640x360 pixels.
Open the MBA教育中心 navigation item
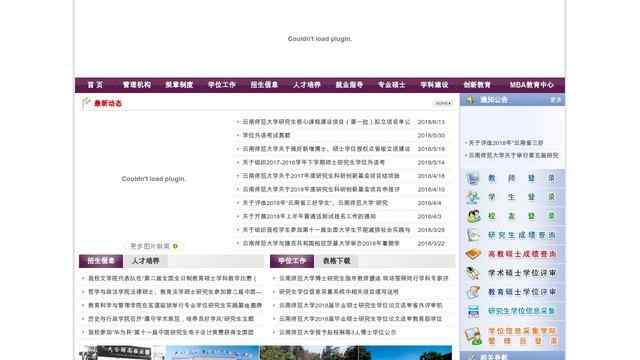pos(531,85)
